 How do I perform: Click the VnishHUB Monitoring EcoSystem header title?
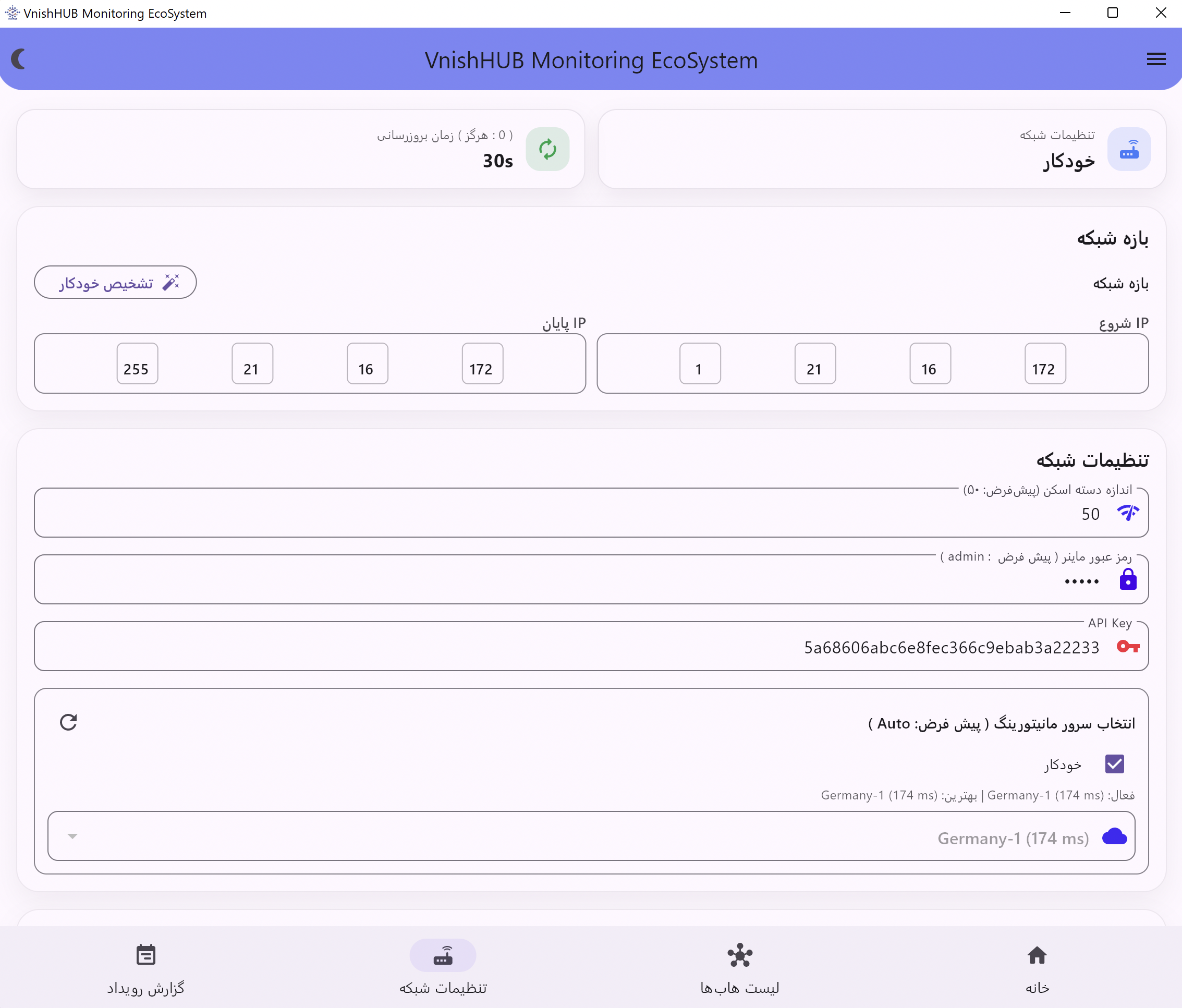click(x=591, y=60)
